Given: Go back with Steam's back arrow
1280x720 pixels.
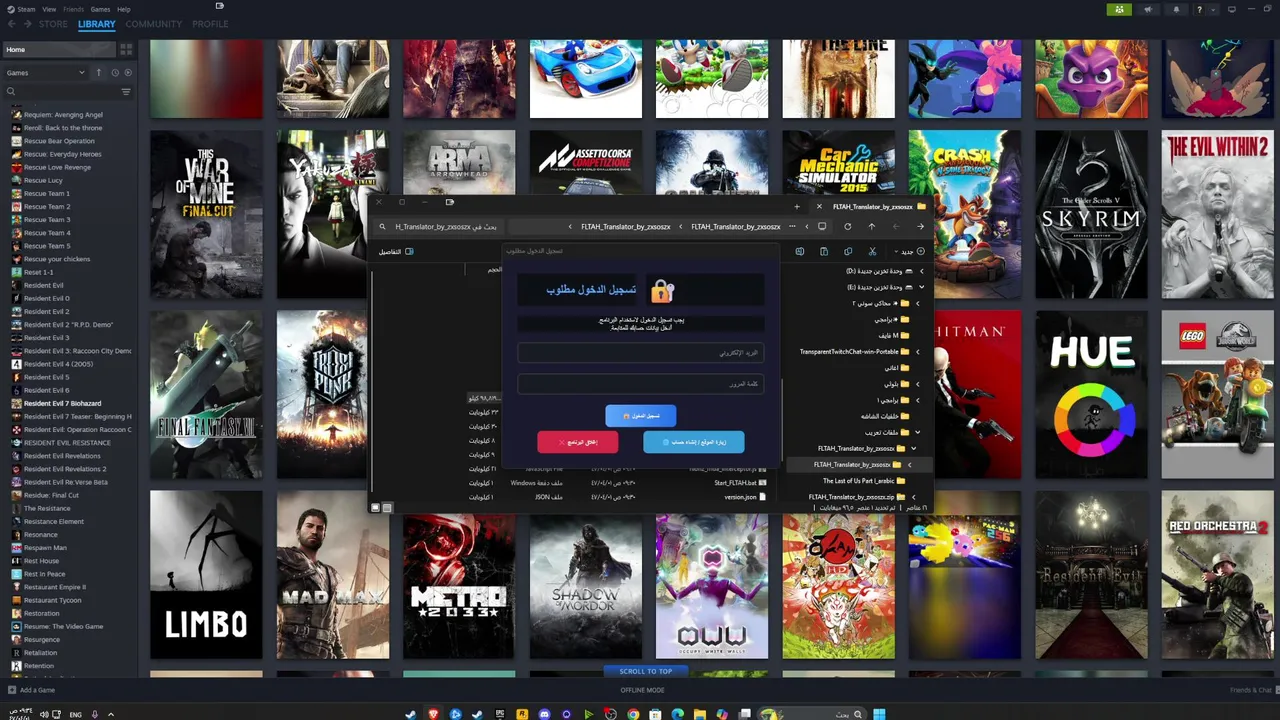Looking at the screenshot, I should pyautogui.click(x=13, y=24).
